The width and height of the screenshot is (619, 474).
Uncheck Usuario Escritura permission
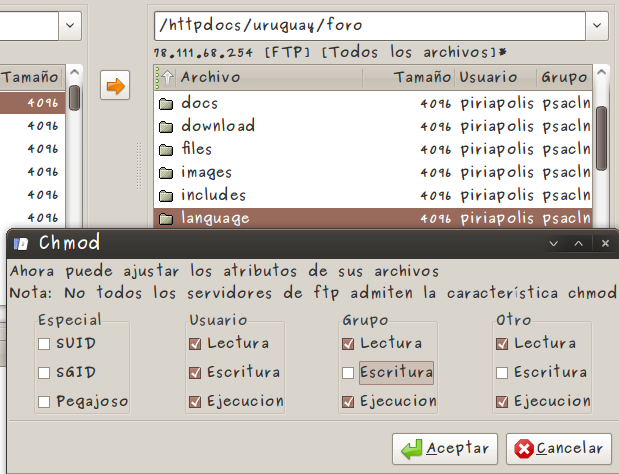click(195, 373)
